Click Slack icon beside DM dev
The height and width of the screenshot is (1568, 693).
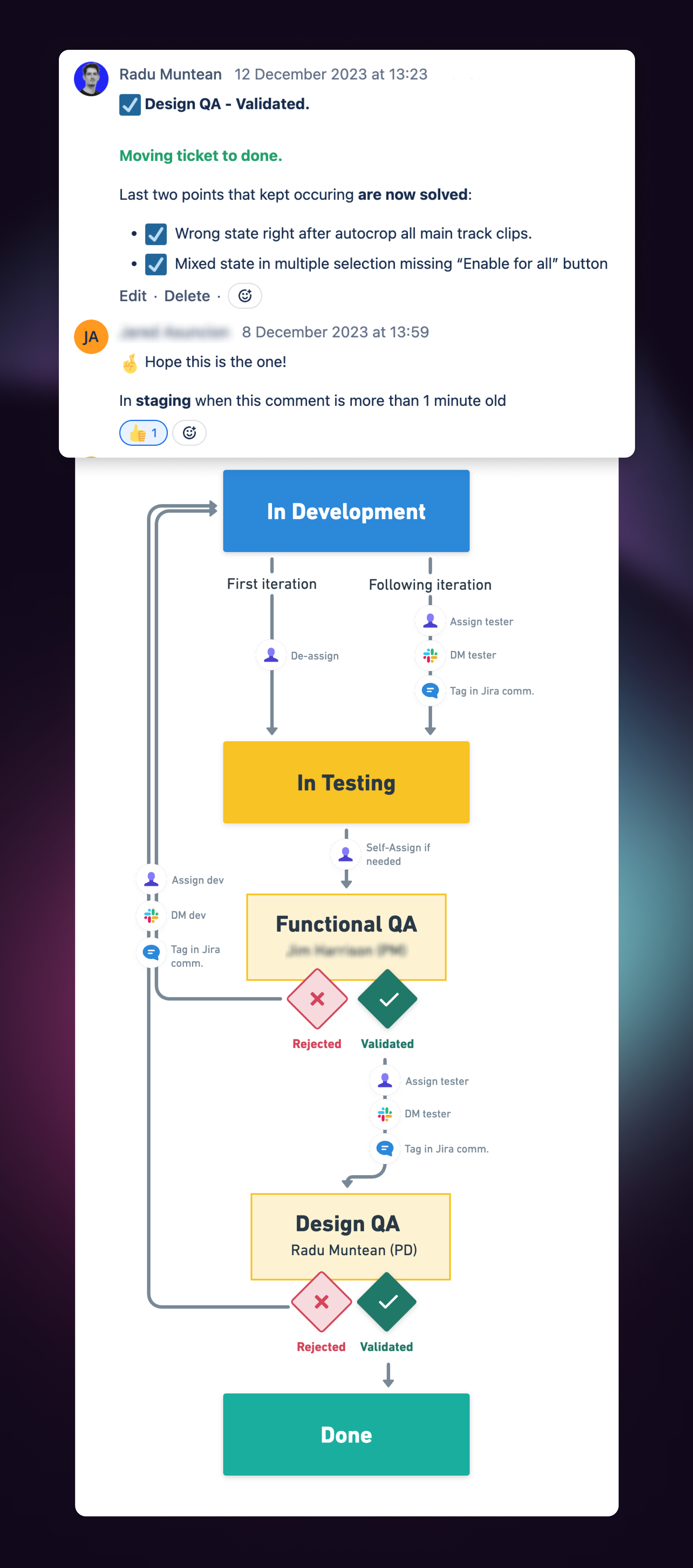pyautogui.click(x=151, y=915)
